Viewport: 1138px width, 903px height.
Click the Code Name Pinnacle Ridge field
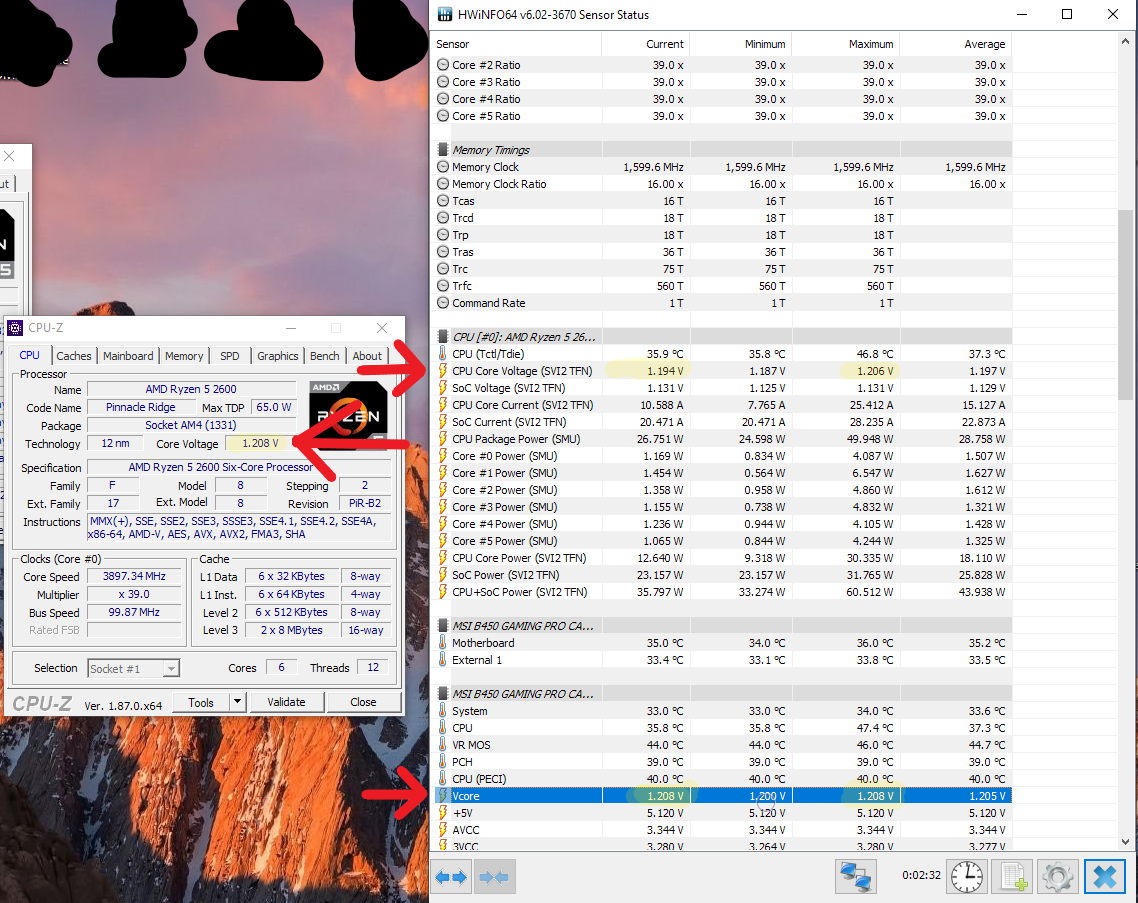coord(141,407)
